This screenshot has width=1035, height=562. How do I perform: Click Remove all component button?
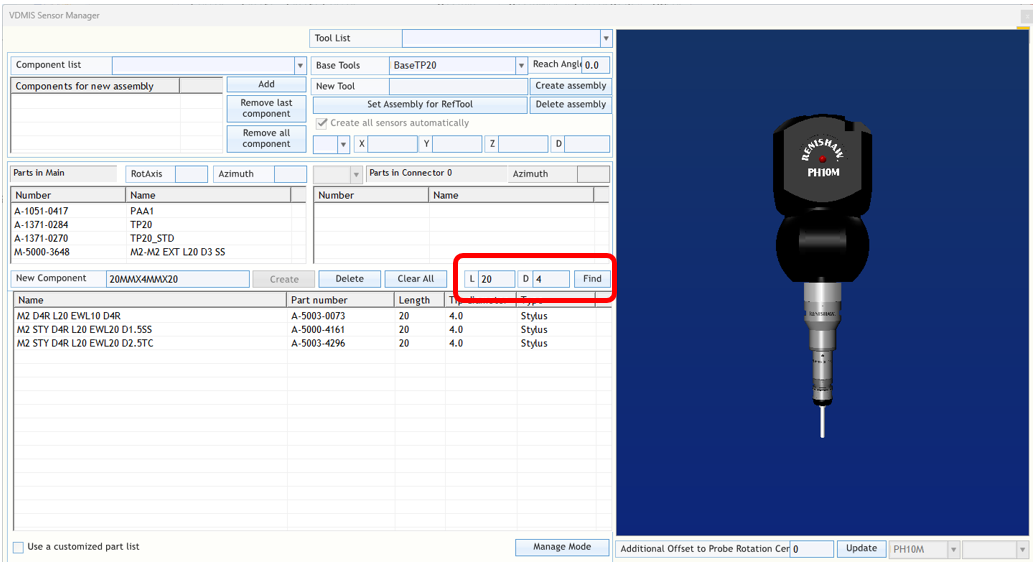tap(266, 138)
